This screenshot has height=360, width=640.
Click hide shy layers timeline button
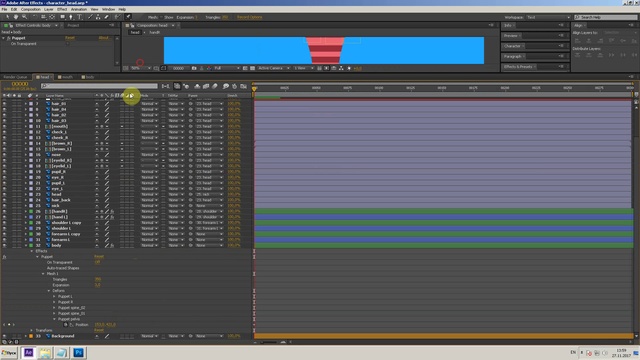pos(197,86)
